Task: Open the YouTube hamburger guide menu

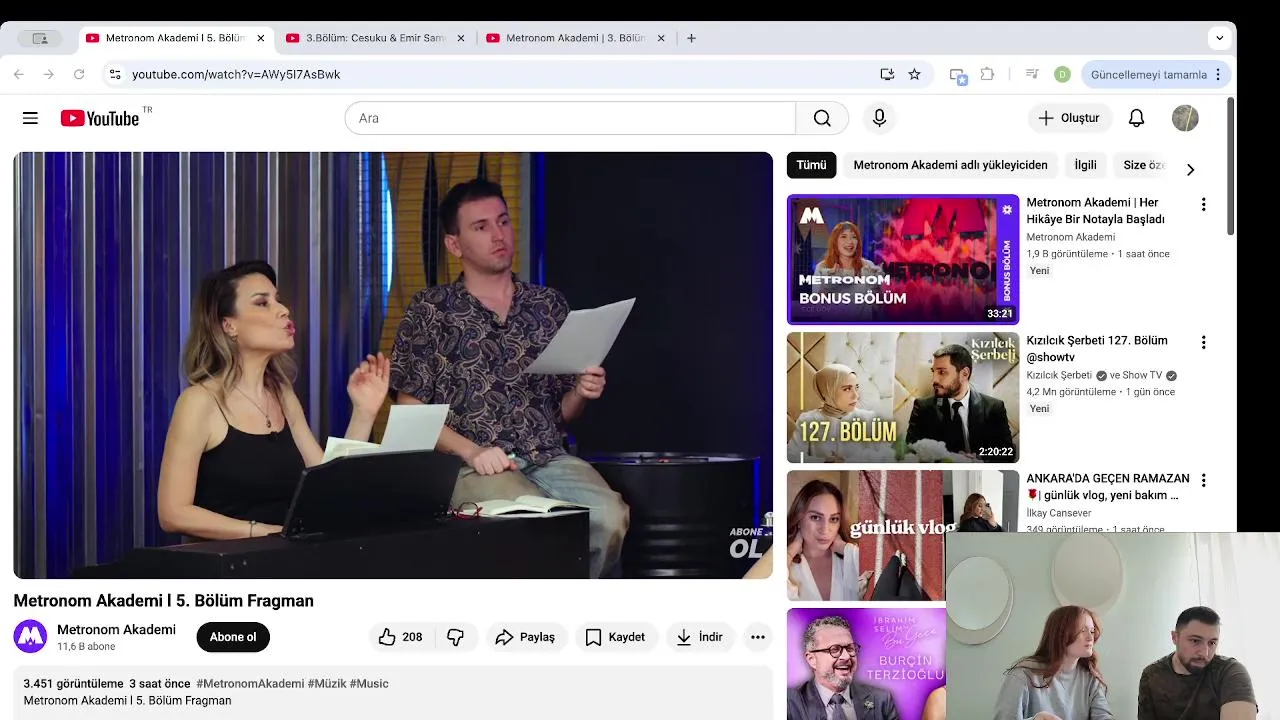Action: (x=30, y=118)
